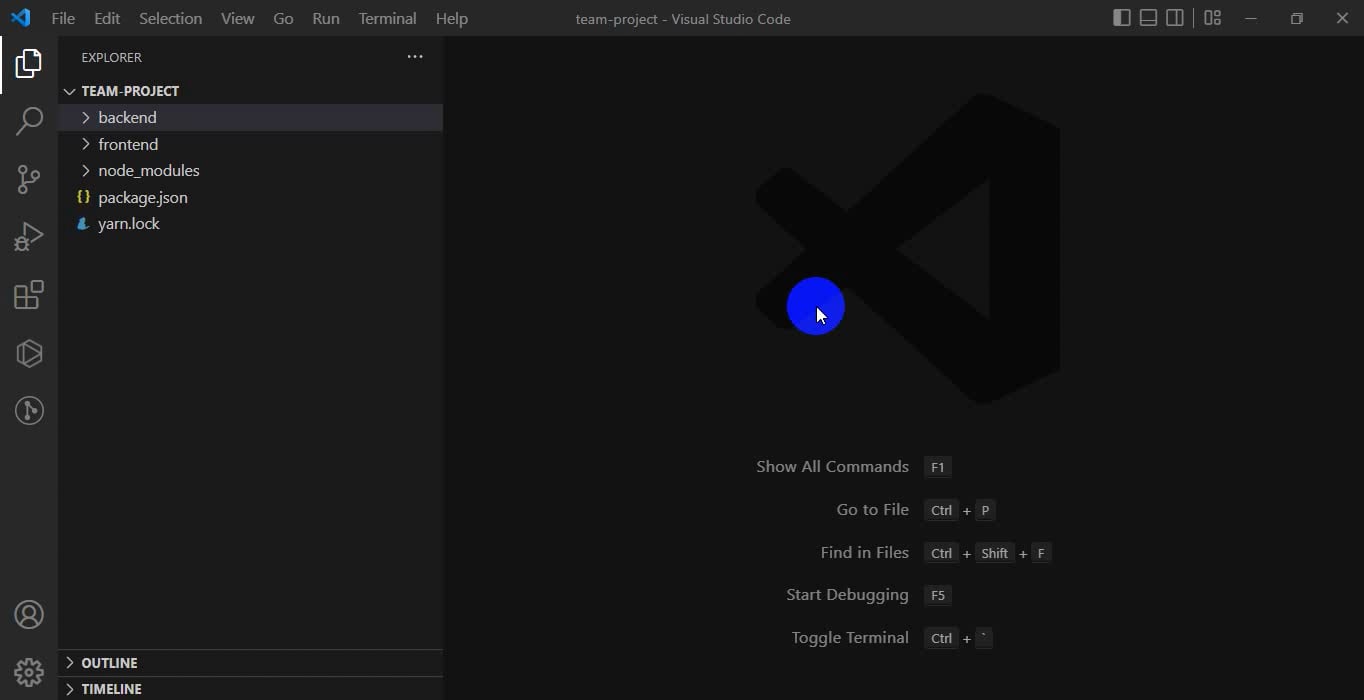Open the Run menu
The image size is (1364, 700).
tap(326, 18)
